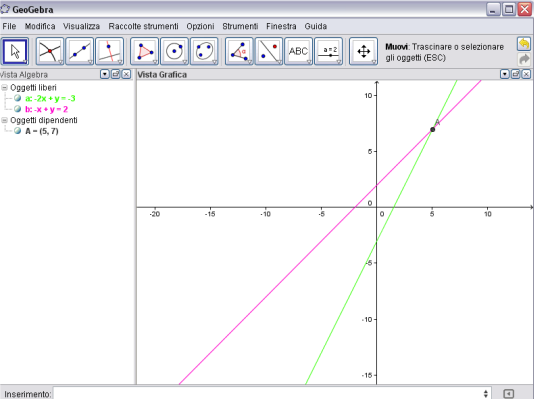Open the Visualizza menu
This screenshot has width=538, height=399.
click(x=81, y=26)
